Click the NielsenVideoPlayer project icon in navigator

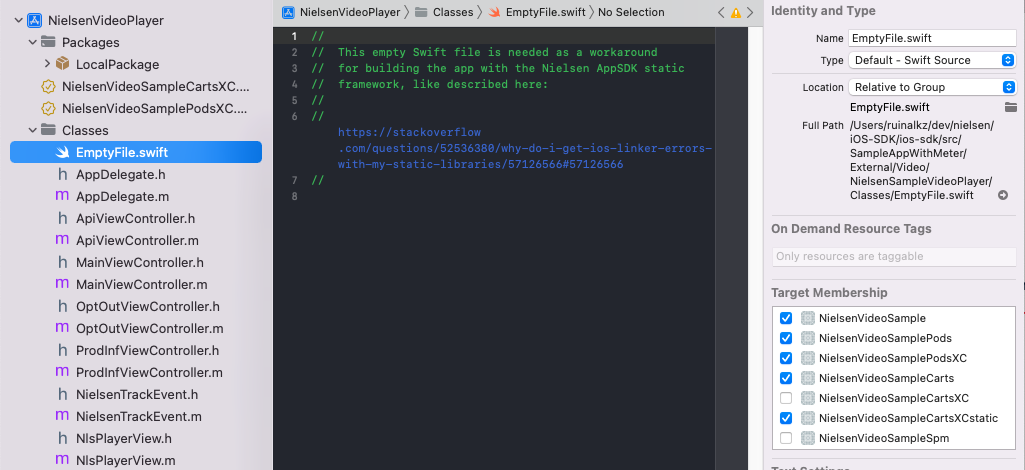(x=35, y=20)
